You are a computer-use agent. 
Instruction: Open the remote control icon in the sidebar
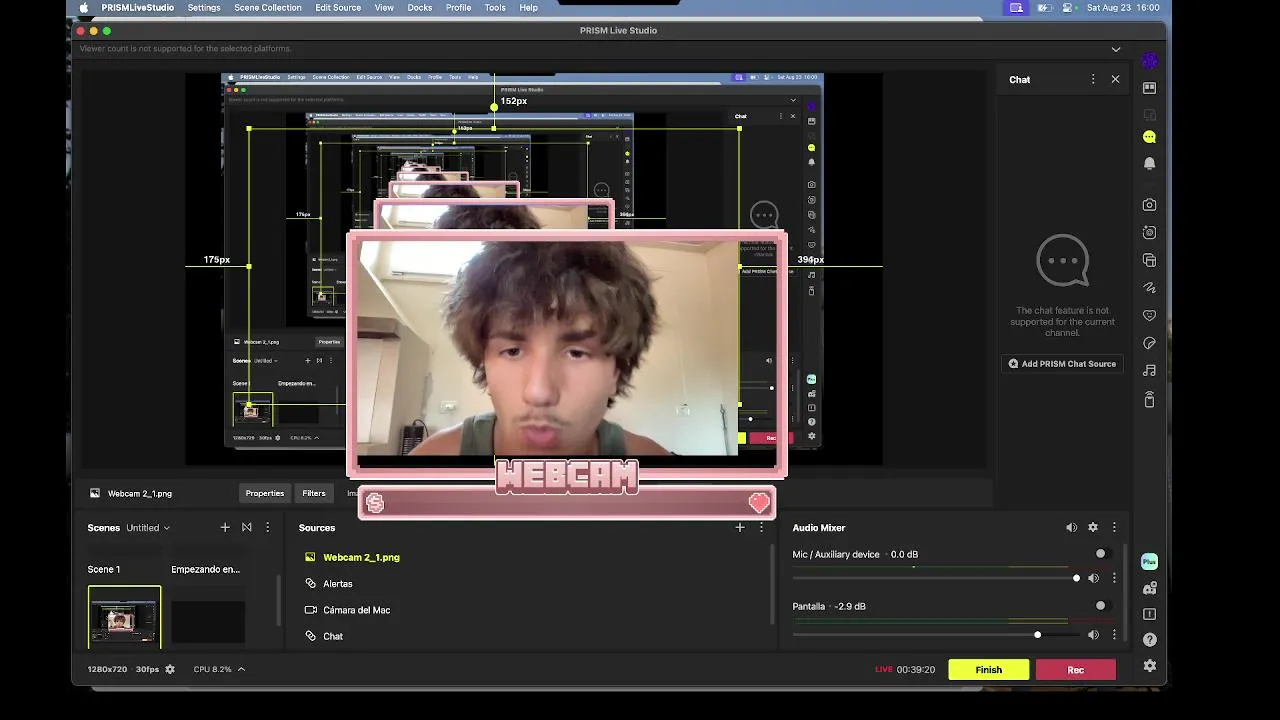pos(1149,399)
